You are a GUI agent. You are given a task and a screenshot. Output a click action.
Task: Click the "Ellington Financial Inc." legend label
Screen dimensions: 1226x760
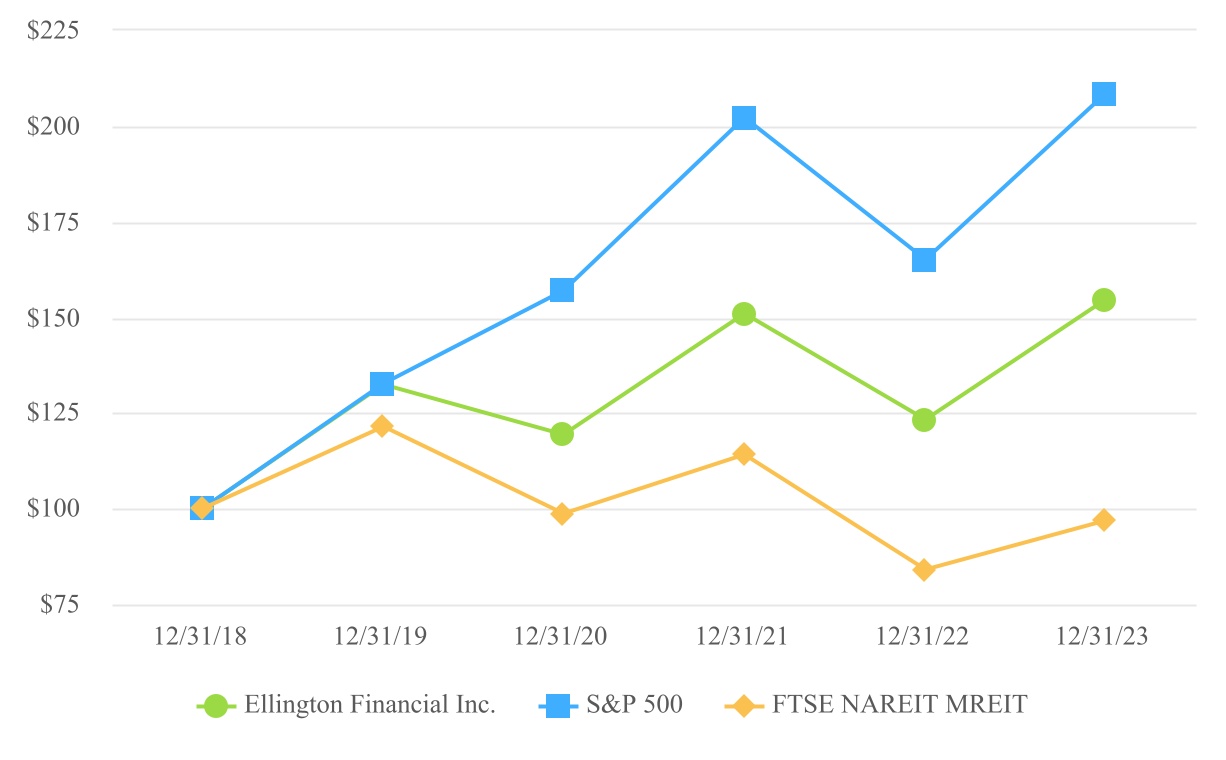click(370, 705)
